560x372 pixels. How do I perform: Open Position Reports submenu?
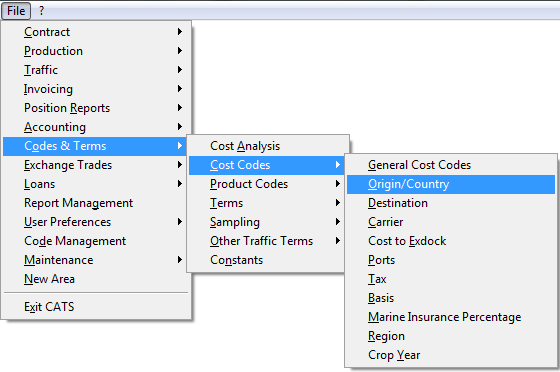(95, 108)
